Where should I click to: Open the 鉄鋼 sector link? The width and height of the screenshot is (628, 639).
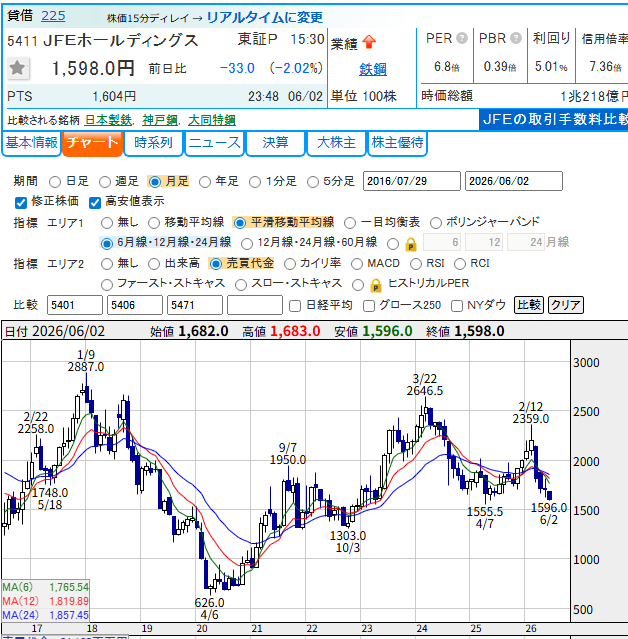click(x=372, y=69)
